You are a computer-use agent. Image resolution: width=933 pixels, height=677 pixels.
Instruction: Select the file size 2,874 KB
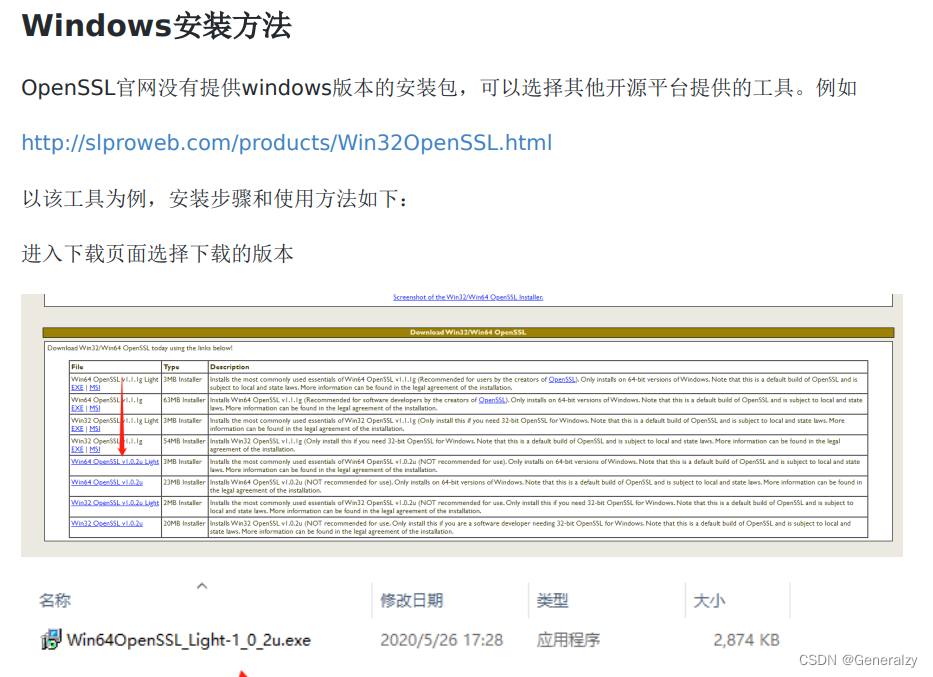(x=746, y=640)
